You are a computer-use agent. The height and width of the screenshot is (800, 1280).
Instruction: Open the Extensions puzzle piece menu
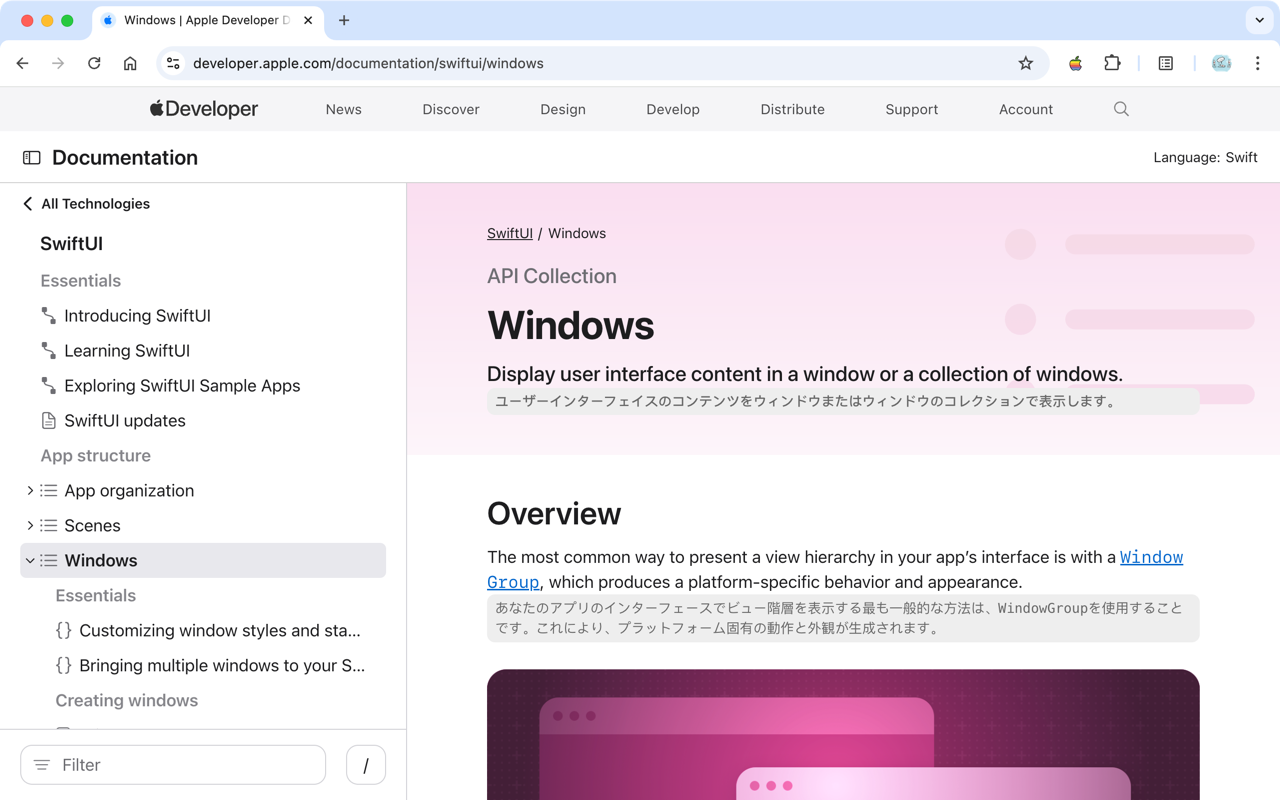[1112, 63]
